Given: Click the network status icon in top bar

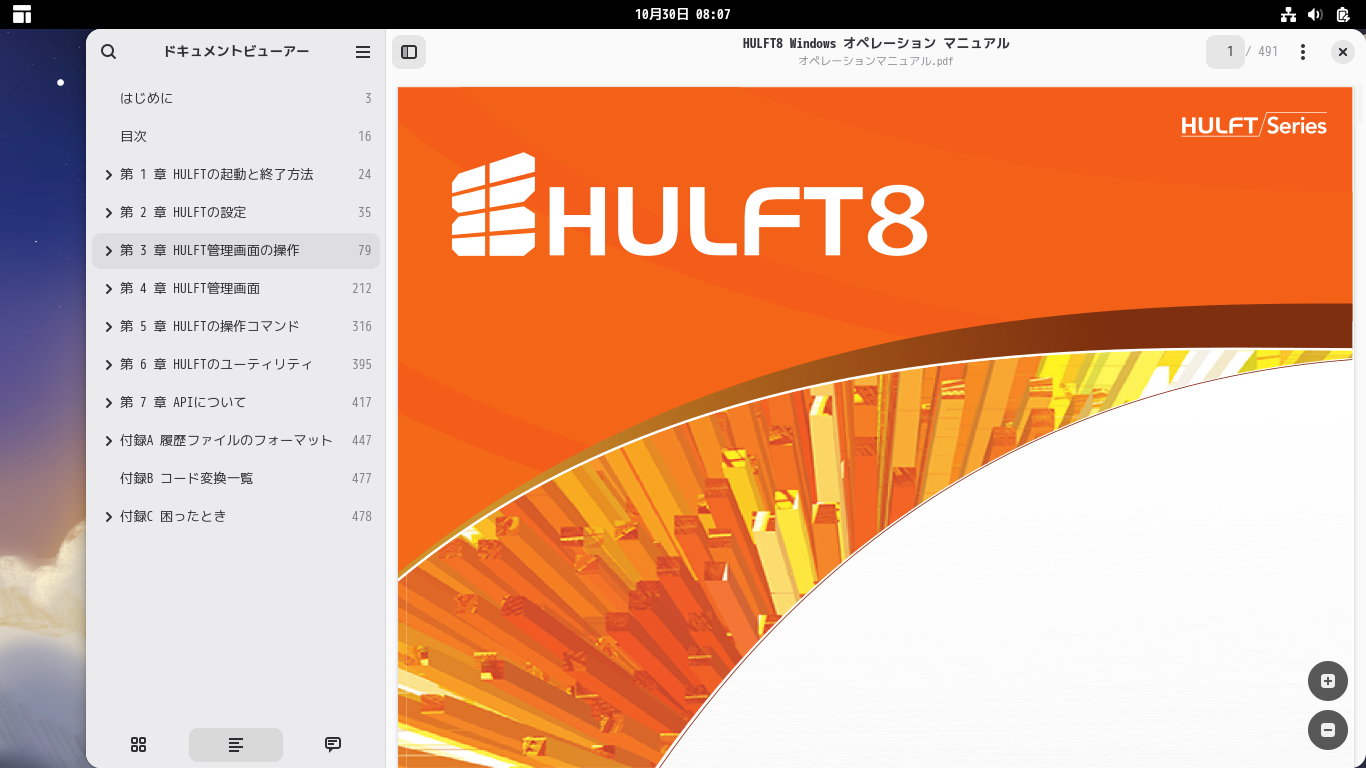Looking at the screenshot, I should [x=1288, y=14].
